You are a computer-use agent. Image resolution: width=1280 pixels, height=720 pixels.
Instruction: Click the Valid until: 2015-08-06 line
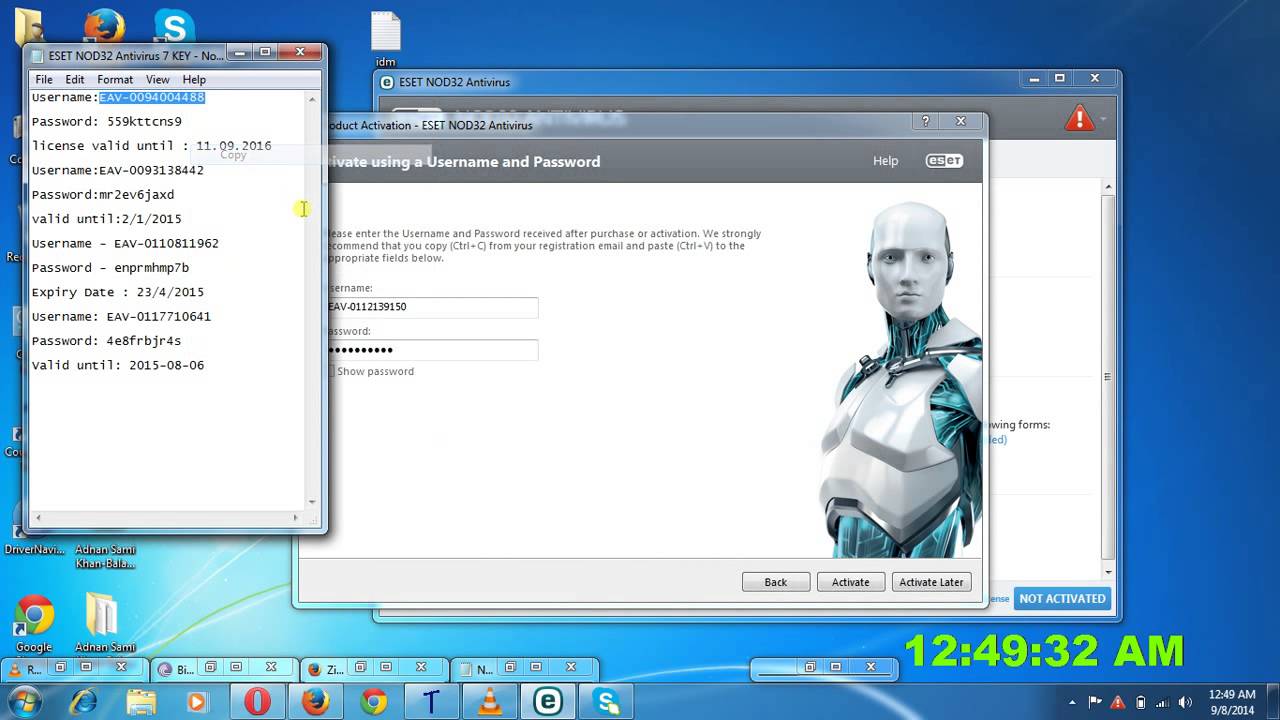pyautogui.click(x=118, y=365)
